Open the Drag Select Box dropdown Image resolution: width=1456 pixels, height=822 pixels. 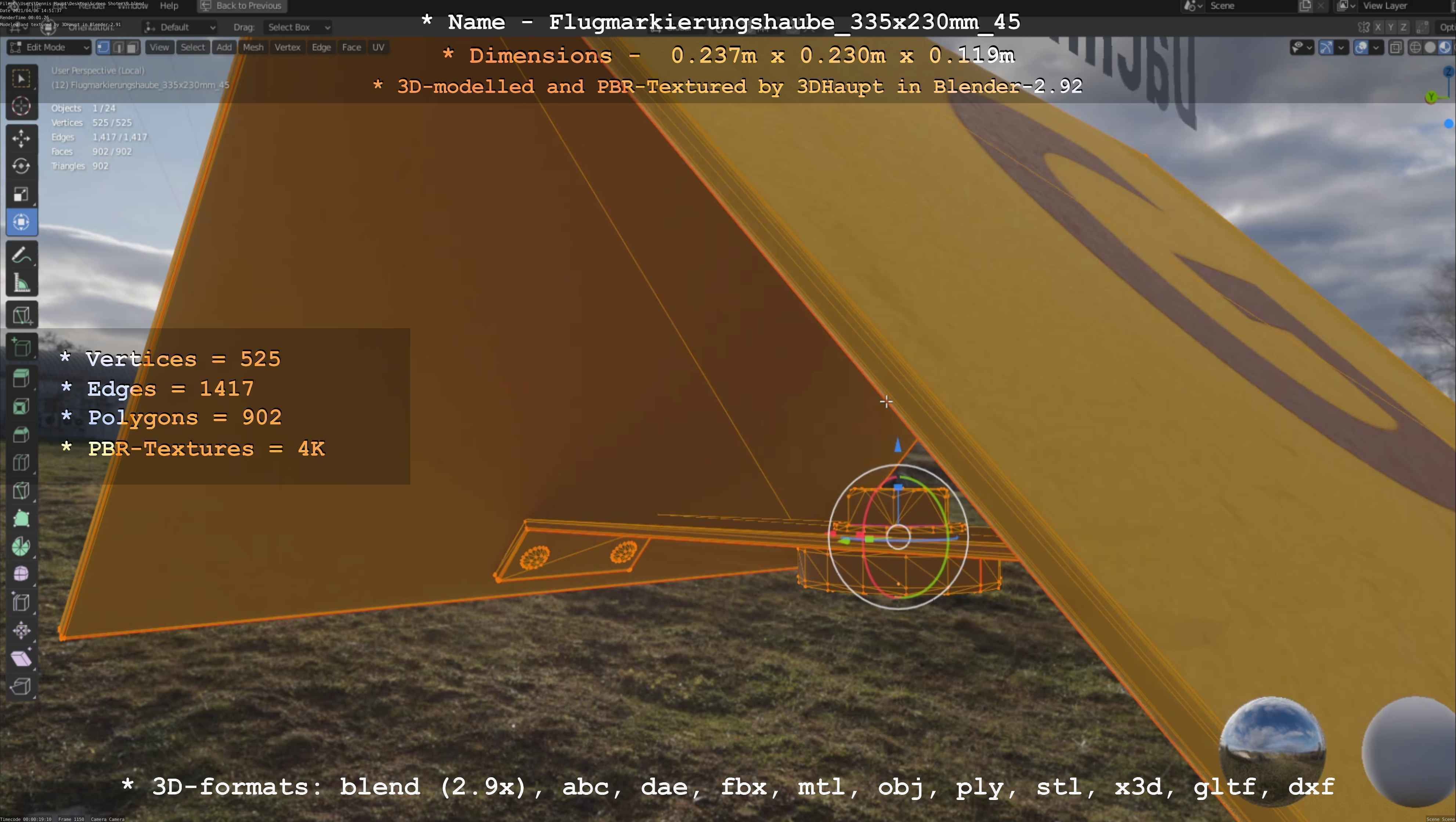pos(298,27)
